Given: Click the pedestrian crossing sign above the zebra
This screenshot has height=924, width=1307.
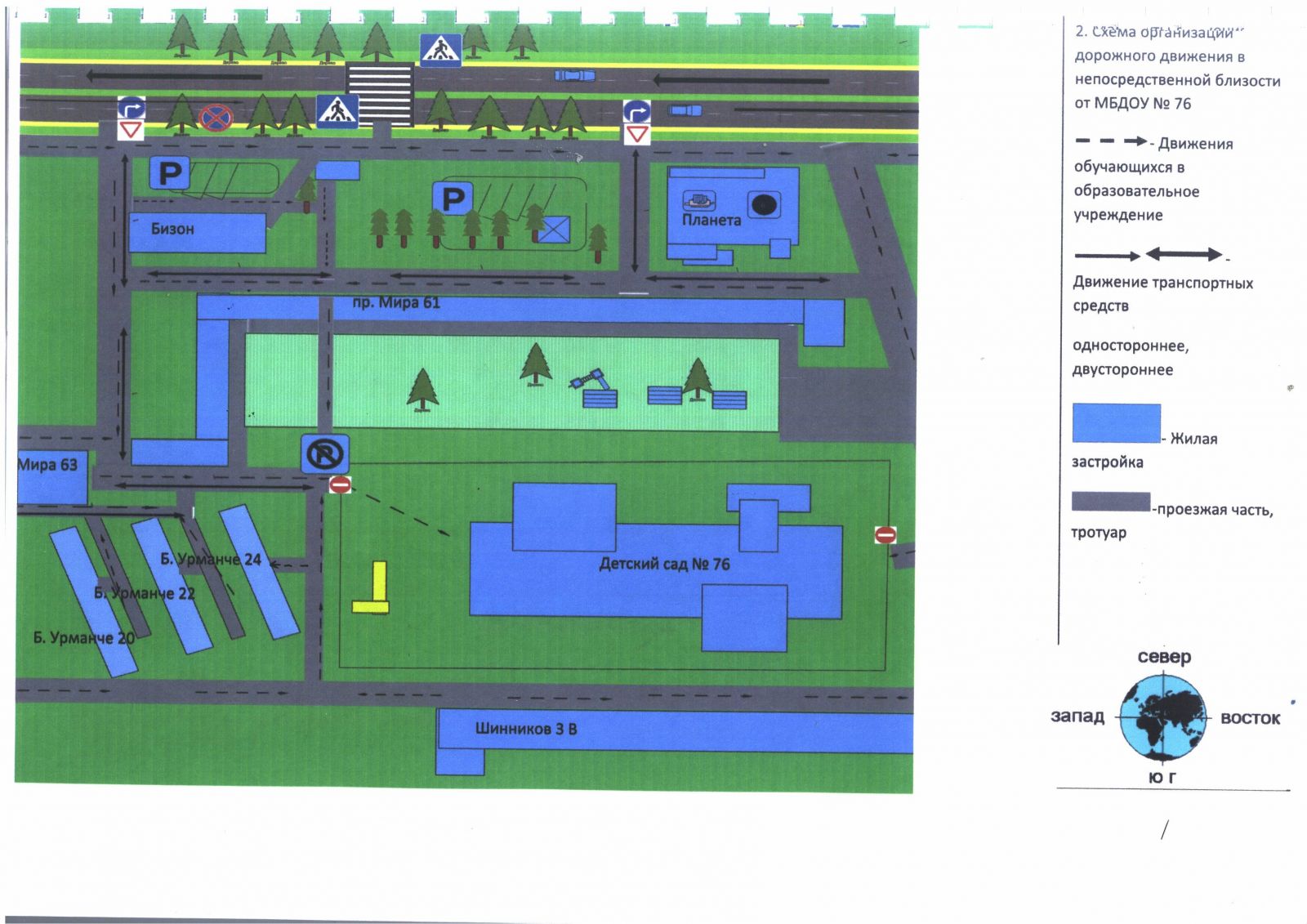Looking at the screenshot, I should (x=440, y=51).
